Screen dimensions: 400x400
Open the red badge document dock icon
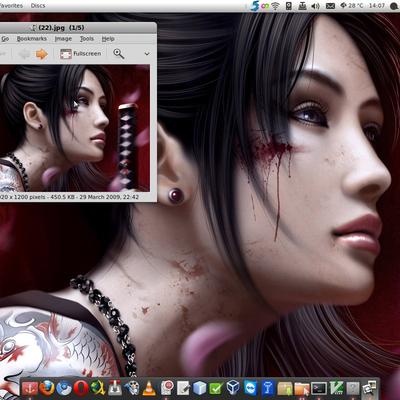click(x=166, y=388)
